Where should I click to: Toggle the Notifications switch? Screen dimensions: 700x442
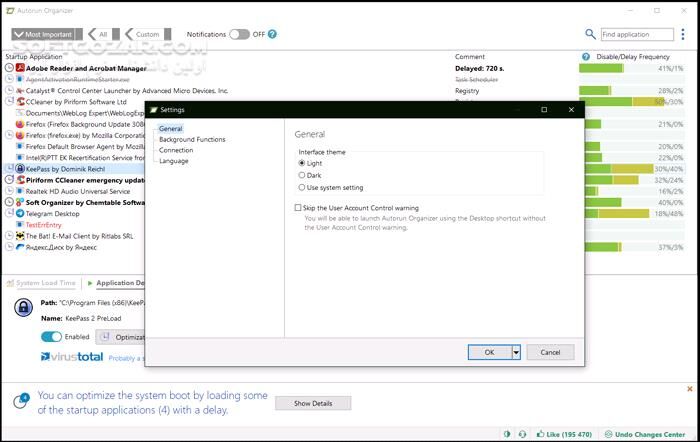[239, 34]
